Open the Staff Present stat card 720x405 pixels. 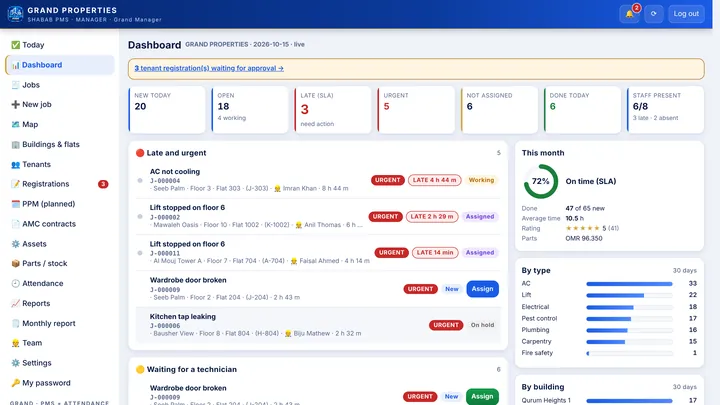tap(665, 110)
